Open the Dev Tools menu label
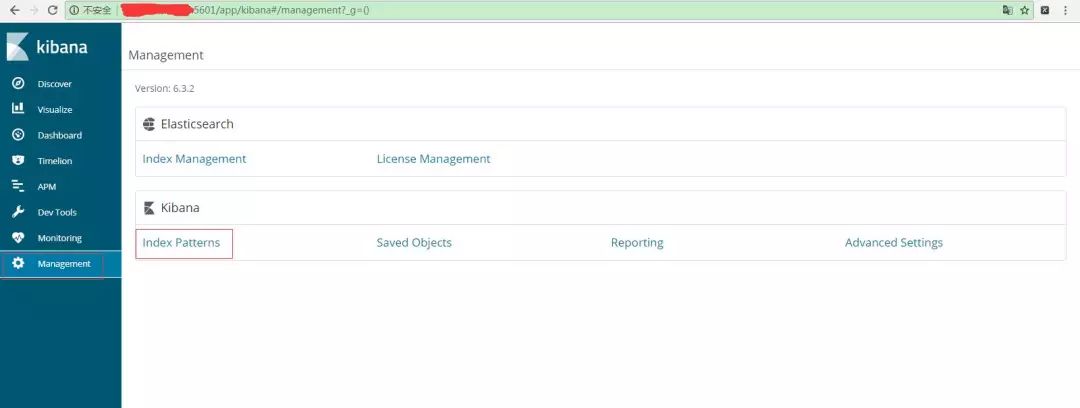Viewport: 1080px width, 408px height. click(x=57, y=212)
